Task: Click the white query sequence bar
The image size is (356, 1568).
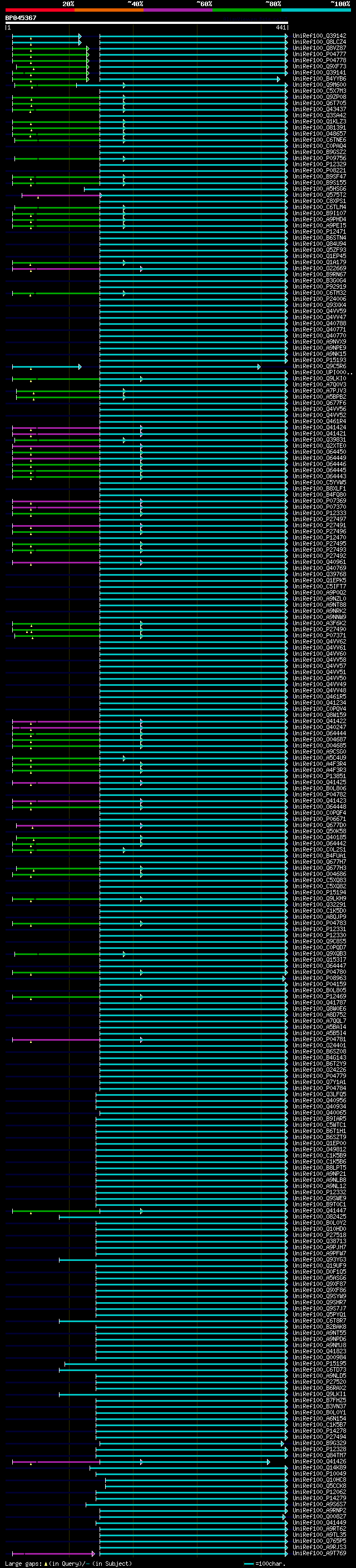Action: pyautogui.click(x=146, y=22)
